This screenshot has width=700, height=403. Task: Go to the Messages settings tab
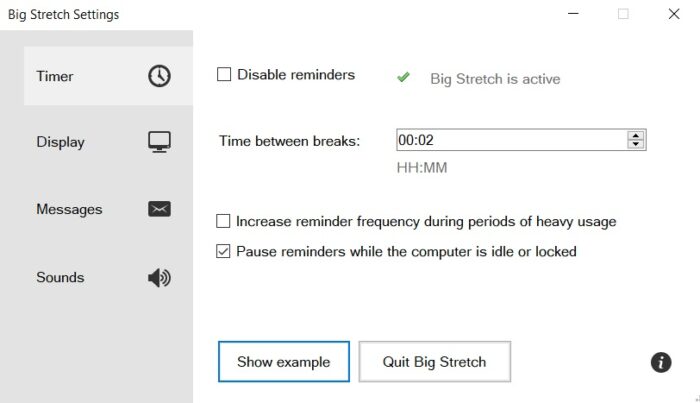tap(69, 209)
